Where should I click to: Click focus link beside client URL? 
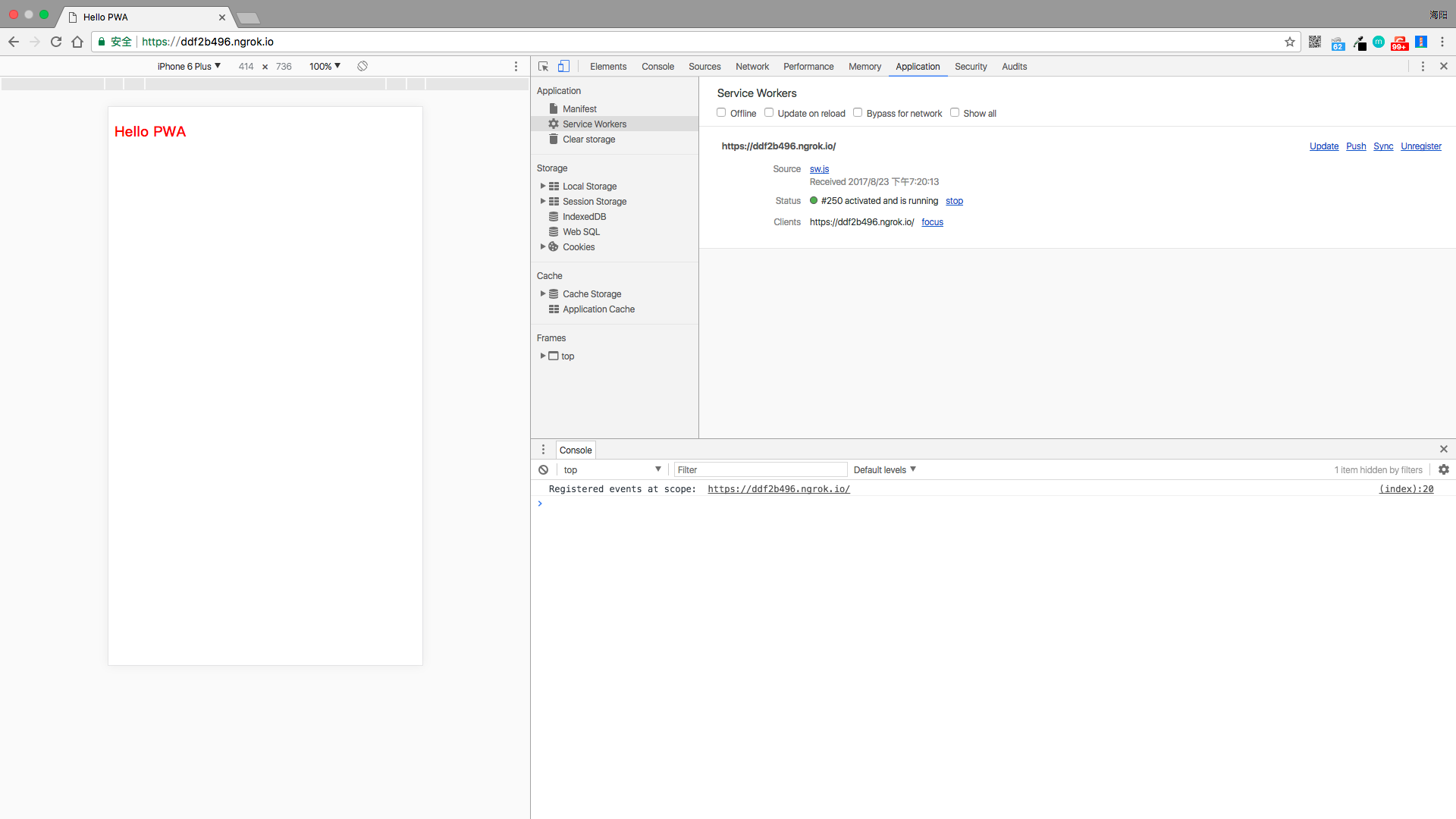click(932, 221)
